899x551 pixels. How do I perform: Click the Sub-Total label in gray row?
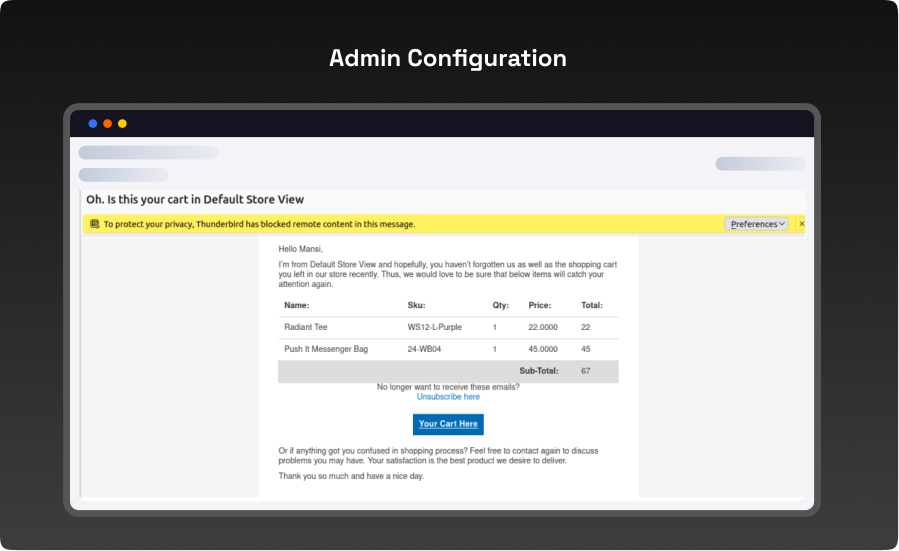(x=541, y=371)
